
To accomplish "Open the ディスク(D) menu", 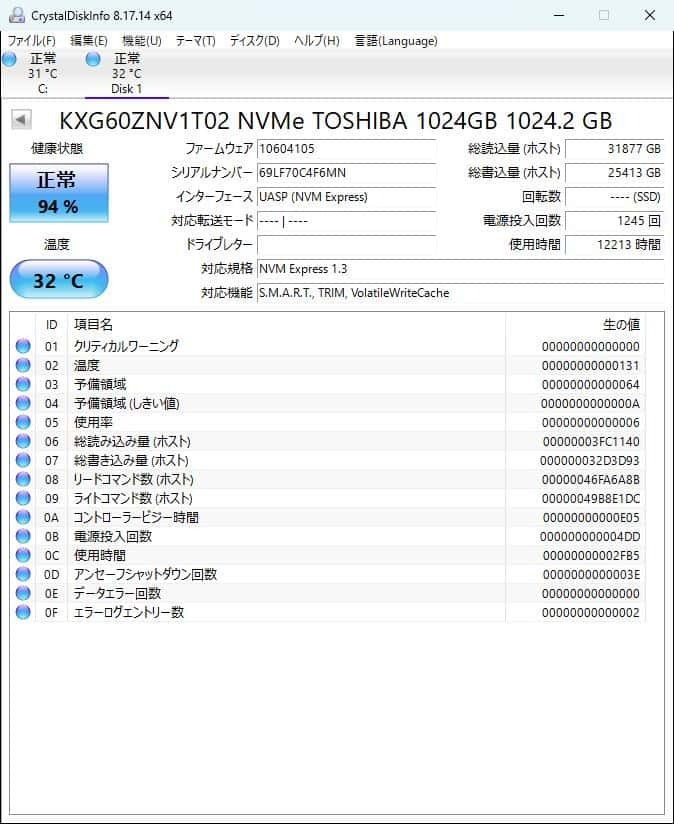I will pos(254,41).
